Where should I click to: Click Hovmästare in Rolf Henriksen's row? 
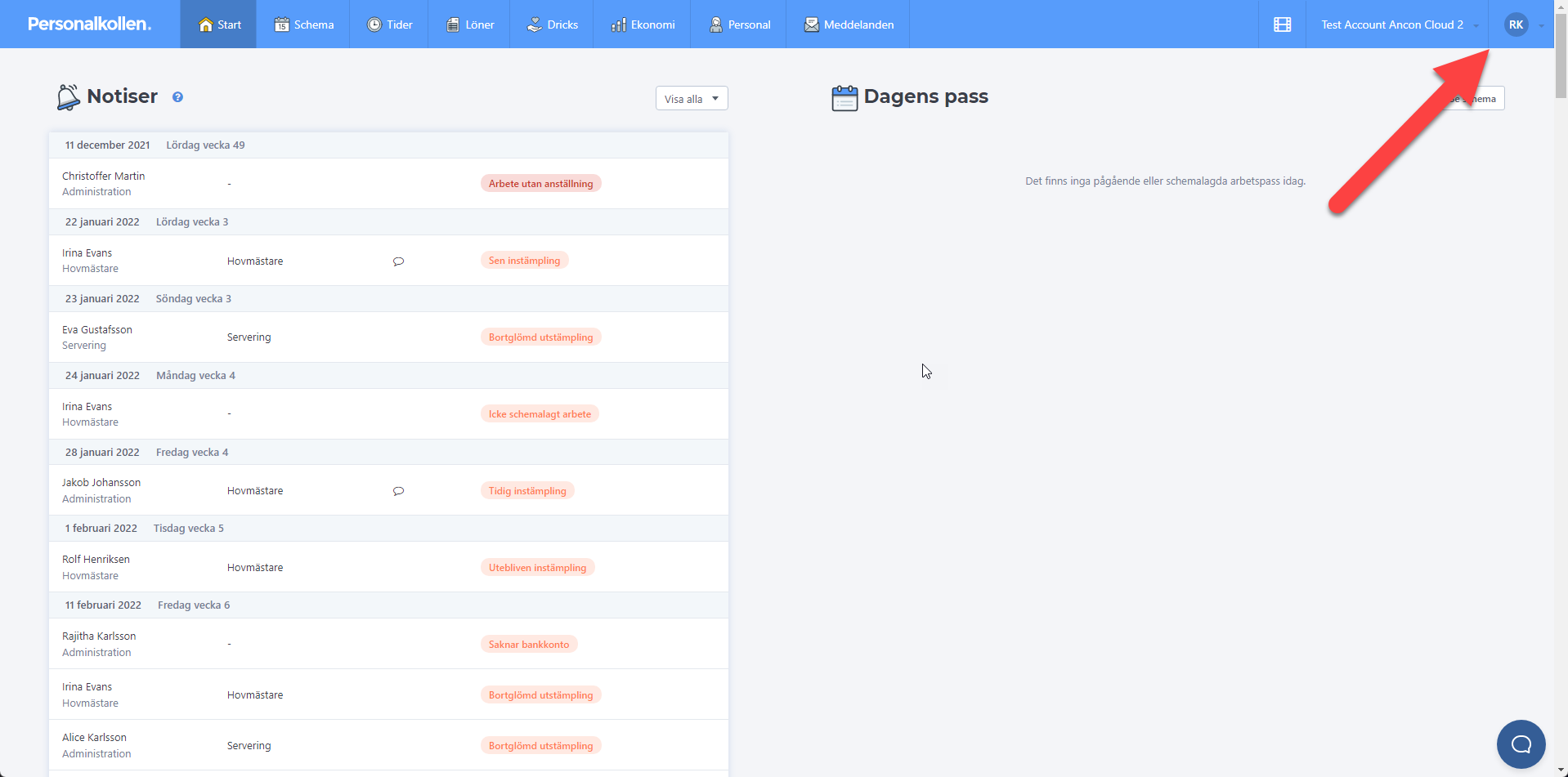[x=255, y=567]
